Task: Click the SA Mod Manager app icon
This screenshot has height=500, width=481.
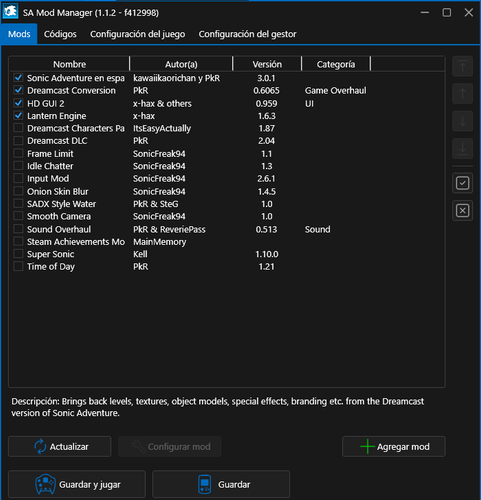Action: point(10,12)
